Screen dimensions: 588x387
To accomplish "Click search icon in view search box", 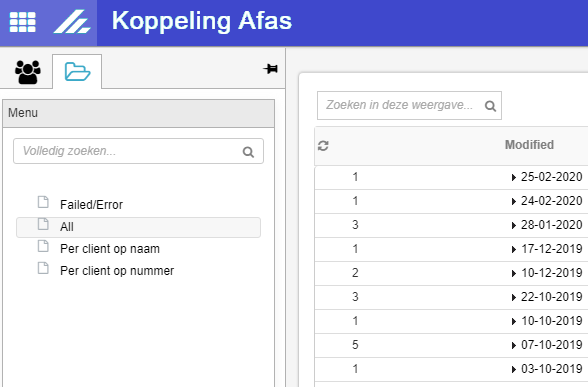I will pyautogui.click(x=490, y=106).
